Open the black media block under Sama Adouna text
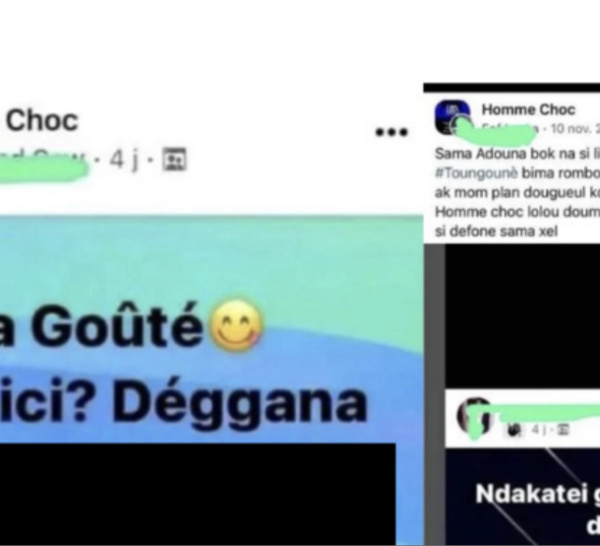The width and height of the screenshot is (600, 546). pos(522,316)
